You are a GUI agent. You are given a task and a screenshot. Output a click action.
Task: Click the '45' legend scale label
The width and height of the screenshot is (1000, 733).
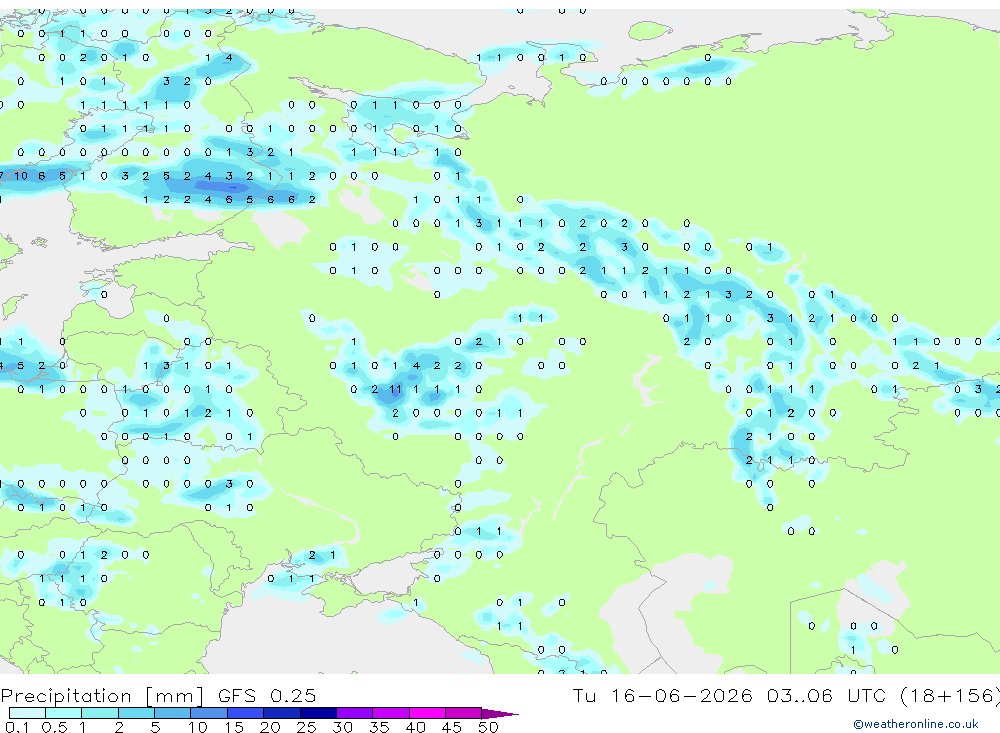pos(452,727)
